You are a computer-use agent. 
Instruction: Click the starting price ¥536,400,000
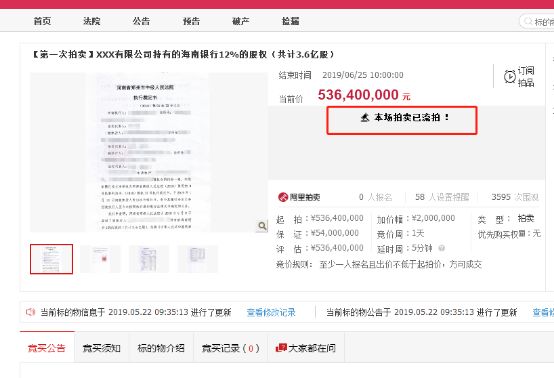(x=337, y=218)
